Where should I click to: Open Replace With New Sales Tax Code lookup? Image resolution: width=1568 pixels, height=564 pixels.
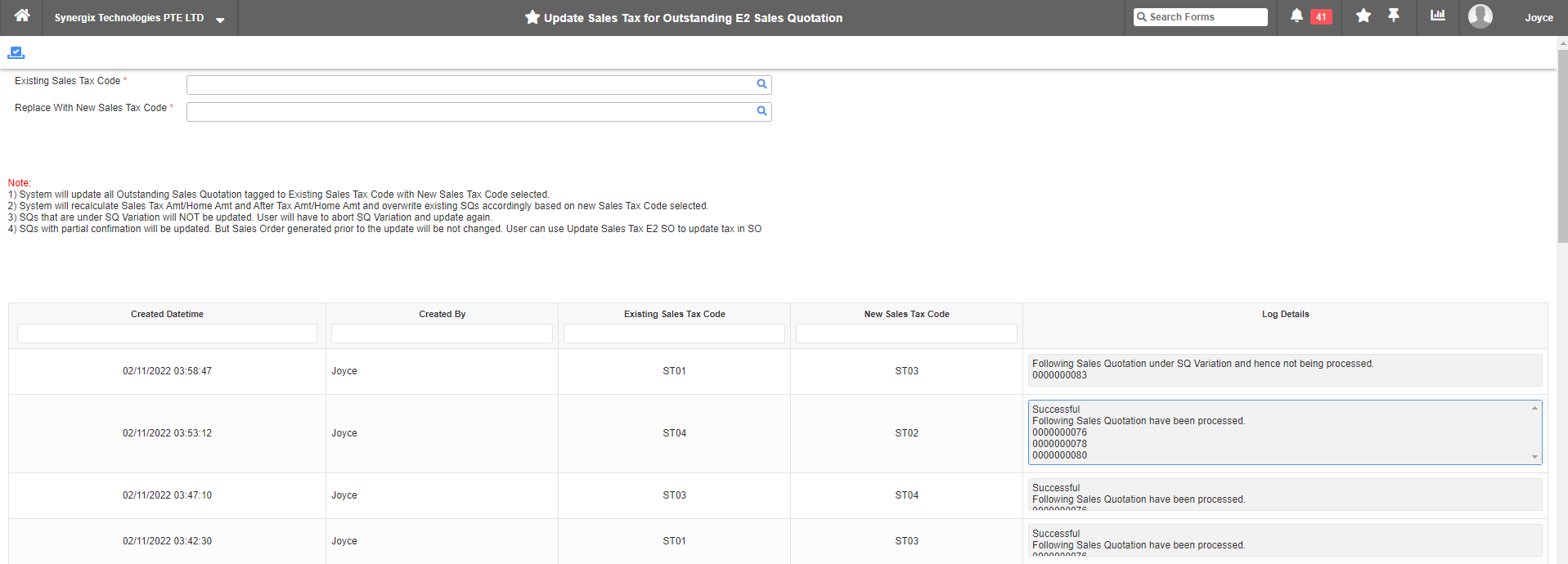(762, 111)
